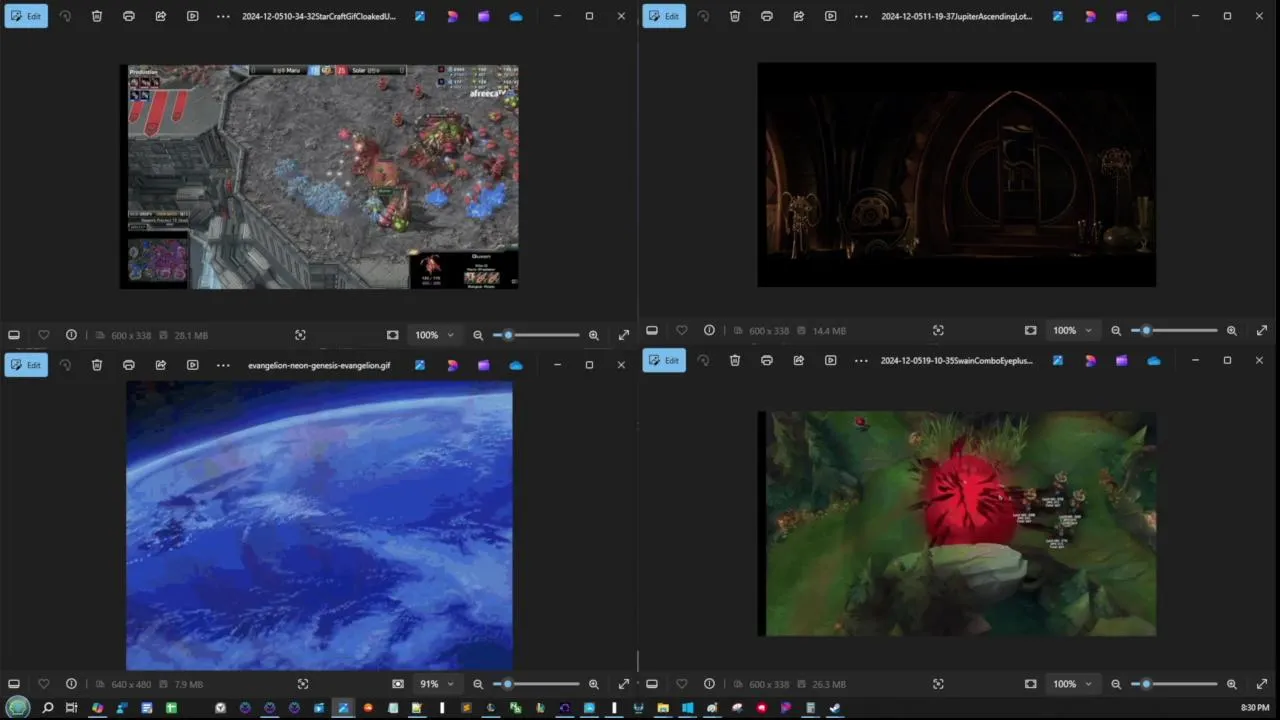Delete the SwainCombo GIF

[x=735, y=360]
